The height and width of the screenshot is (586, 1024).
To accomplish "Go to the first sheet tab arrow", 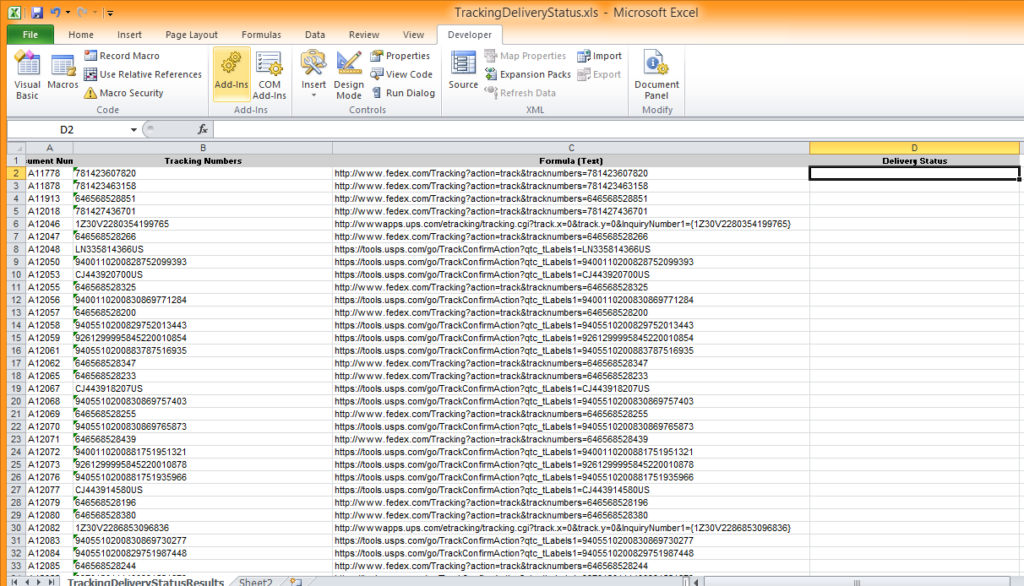I will (14, 581).
